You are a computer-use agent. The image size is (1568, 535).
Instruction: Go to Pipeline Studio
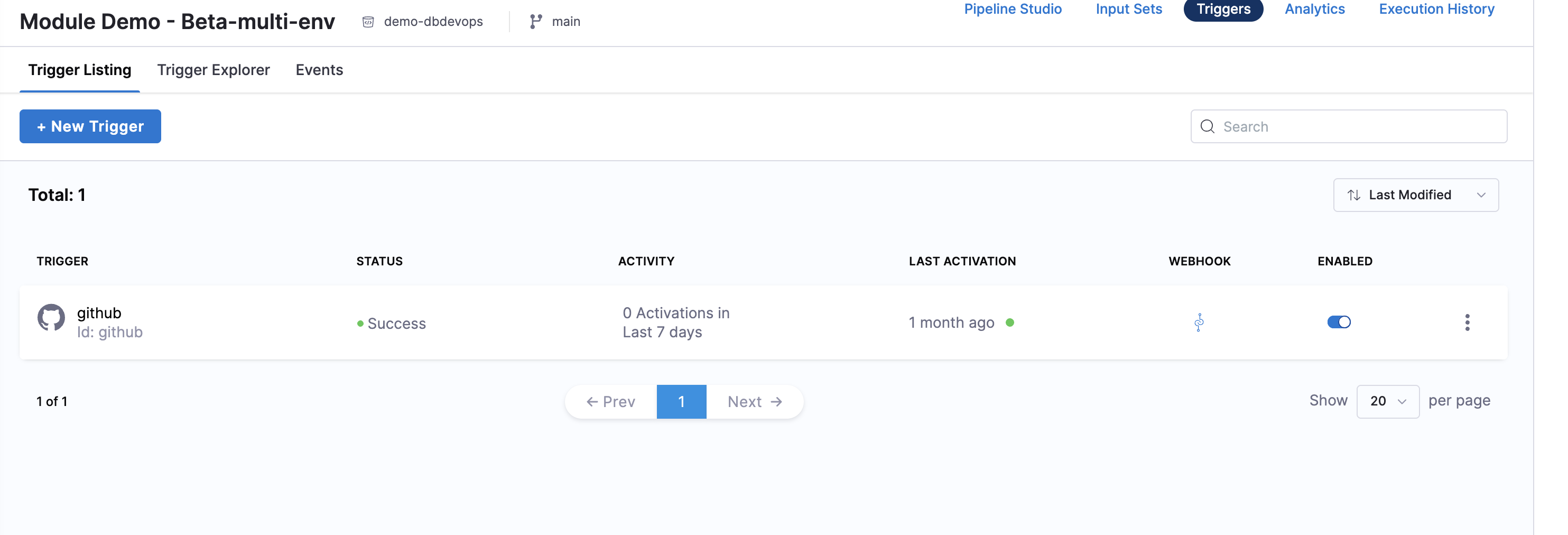[1012, 9]
